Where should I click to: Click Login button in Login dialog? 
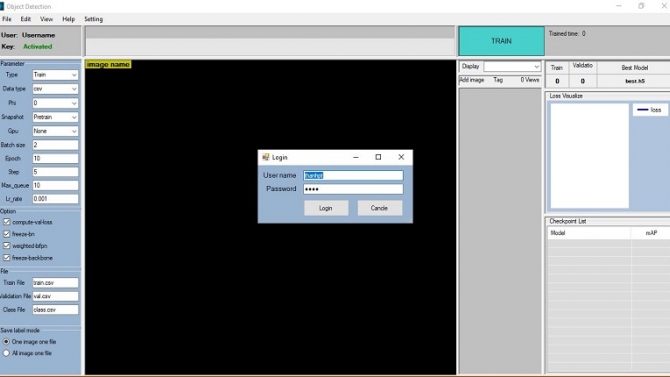click(326, 208)
